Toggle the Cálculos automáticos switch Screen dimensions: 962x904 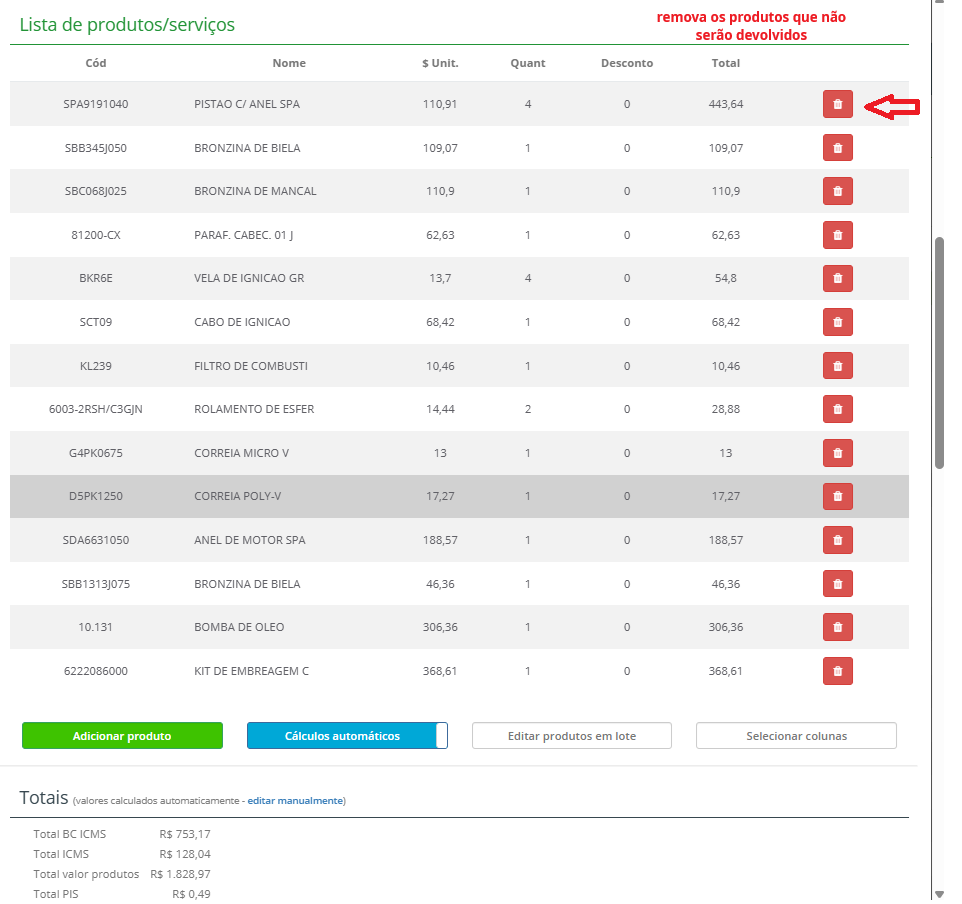[347, 735]
